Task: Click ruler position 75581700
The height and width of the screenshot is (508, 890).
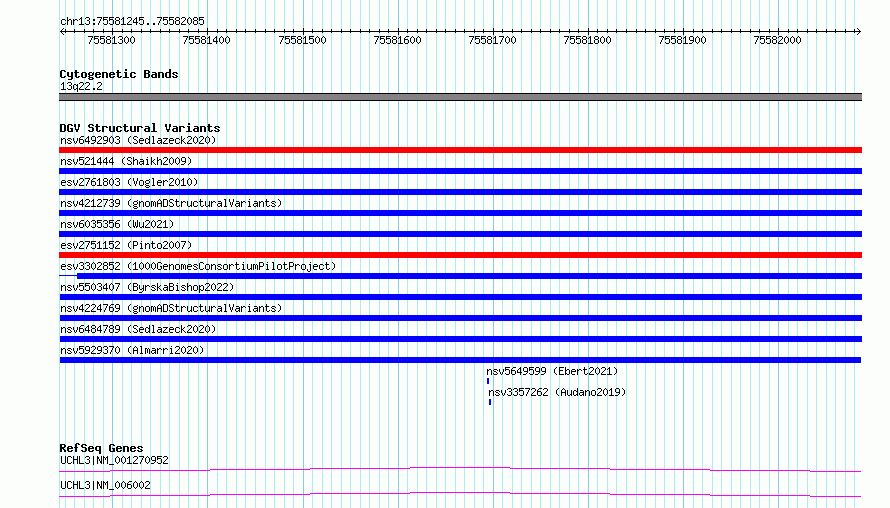Action: 493,40
